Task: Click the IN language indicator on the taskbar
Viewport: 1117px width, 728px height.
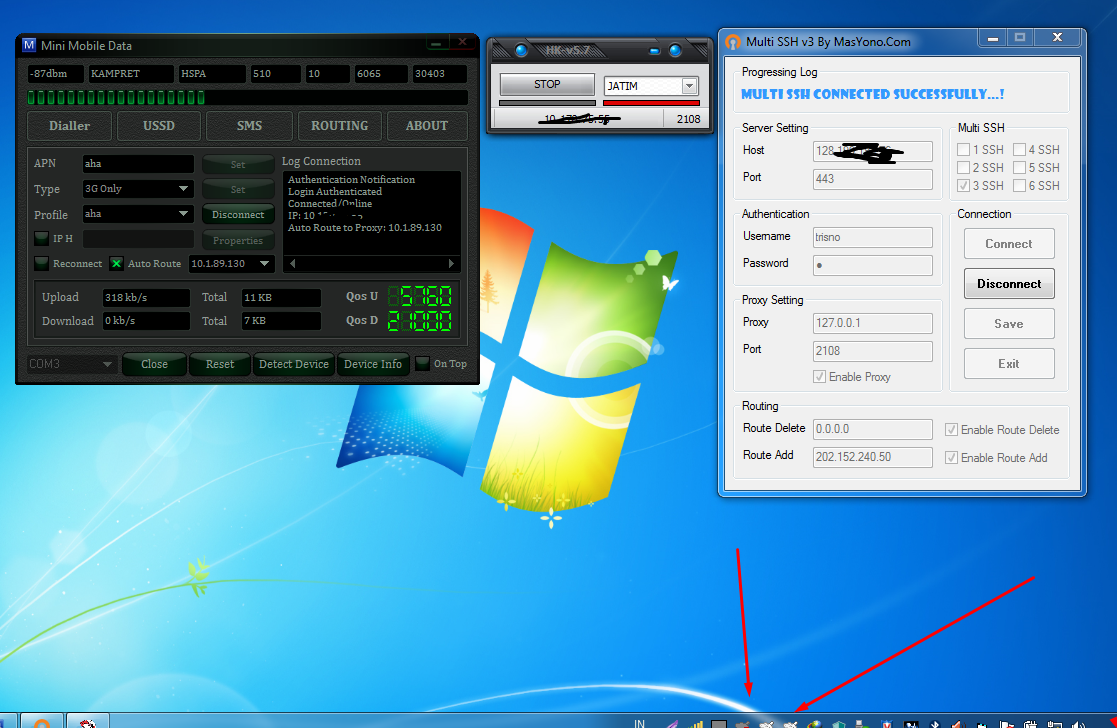Action: tap(639, 723)
